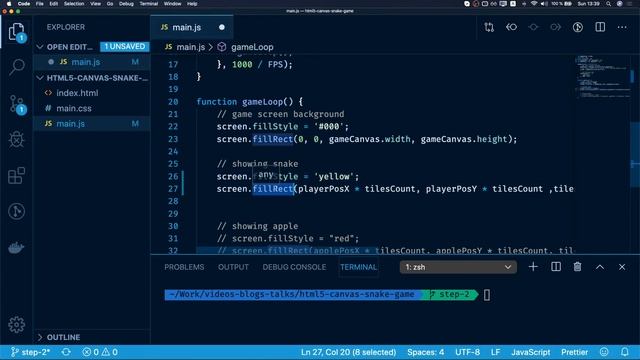Click the text "// showing apple"
This screenshot has height=360, width=640.
(x=258, y=226)
